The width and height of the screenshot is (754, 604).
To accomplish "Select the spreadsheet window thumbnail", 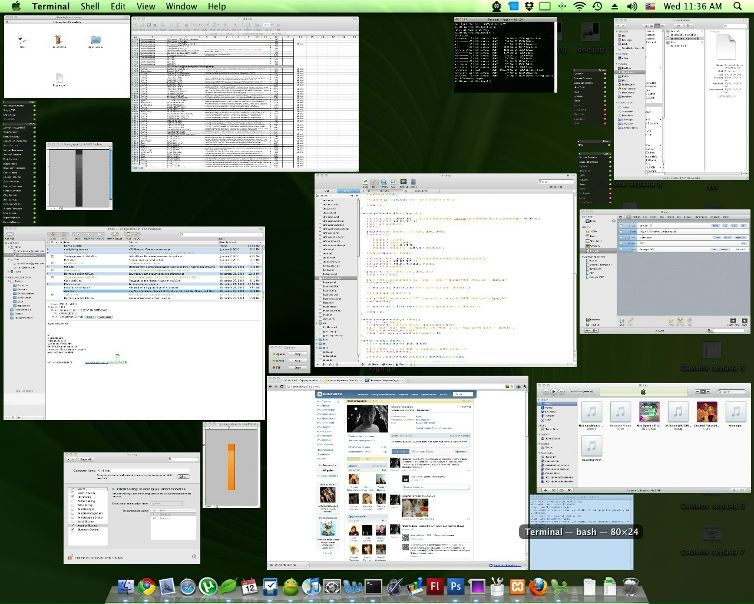I will tap(245, 93).
